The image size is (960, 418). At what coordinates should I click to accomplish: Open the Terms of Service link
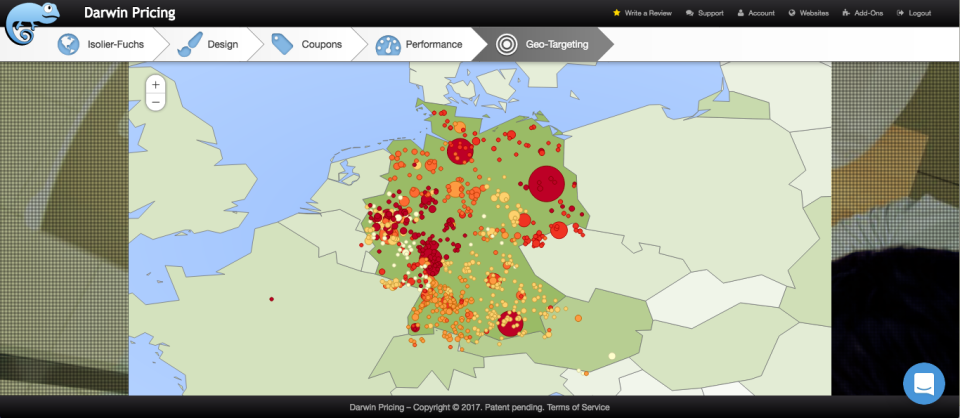click(x=578, y=407)
